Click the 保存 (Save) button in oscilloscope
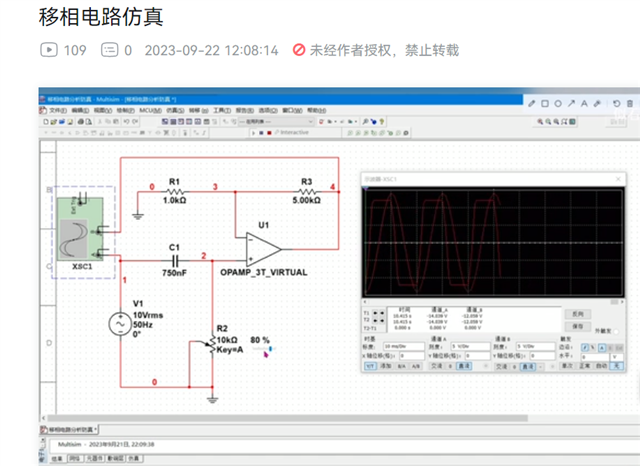Image resolution: width=640 pixels, height=466 pixels. tap(578, 326)
